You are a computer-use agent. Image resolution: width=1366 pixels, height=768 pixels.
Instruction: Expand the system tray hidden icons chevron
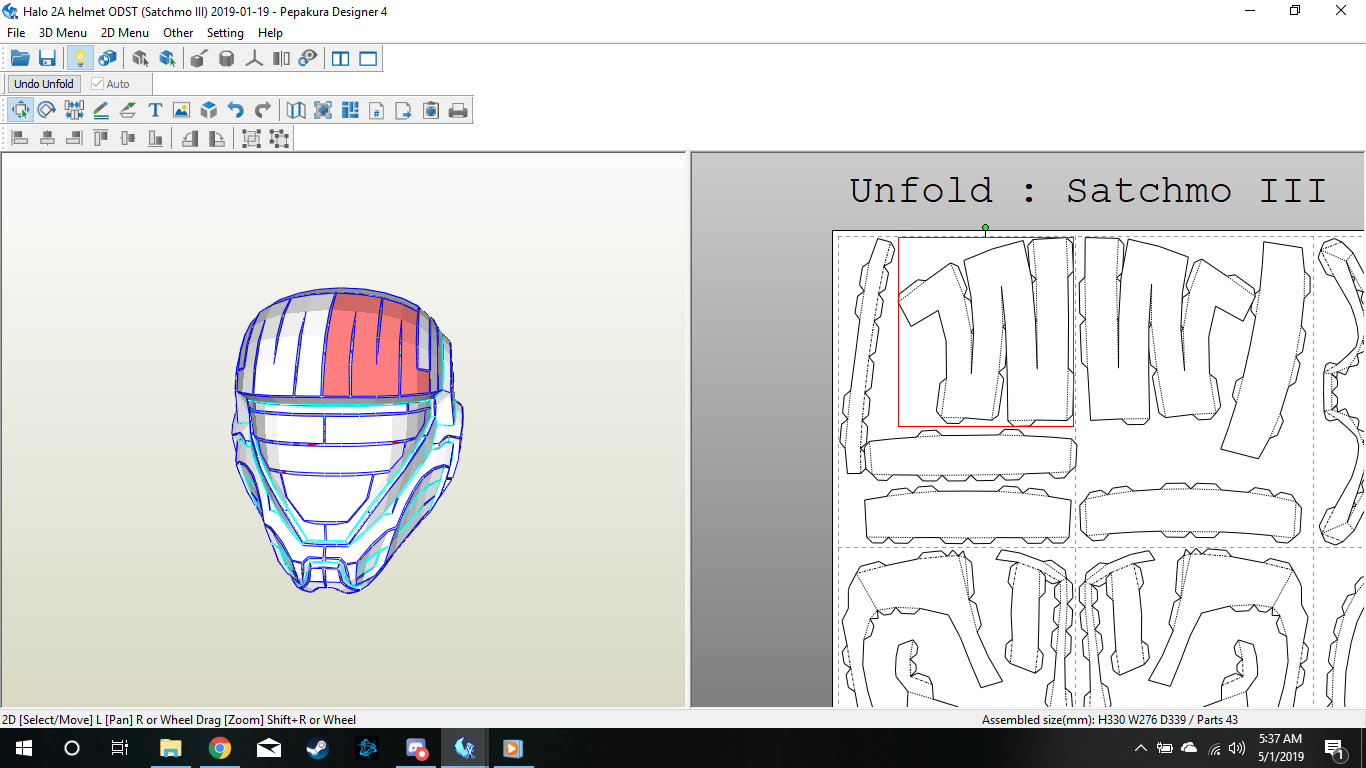(1141, 748)
